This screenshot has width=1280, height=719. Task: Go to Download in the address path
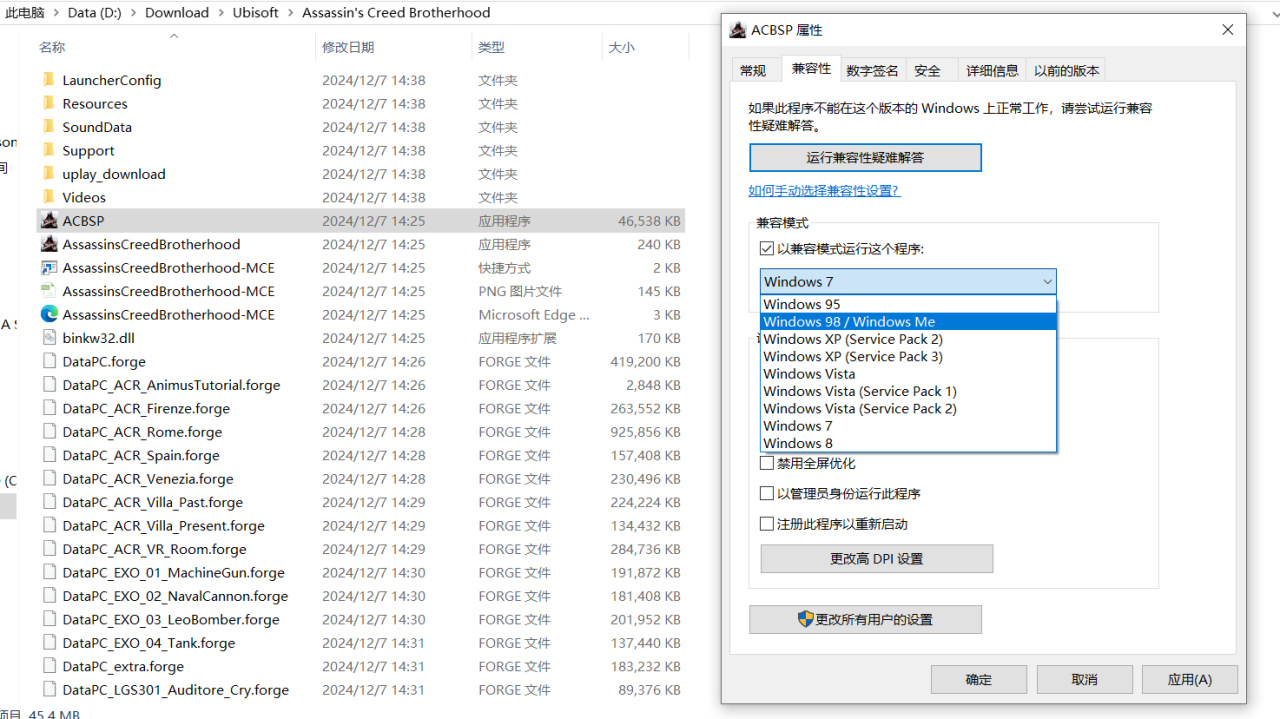tap(177, 13)
